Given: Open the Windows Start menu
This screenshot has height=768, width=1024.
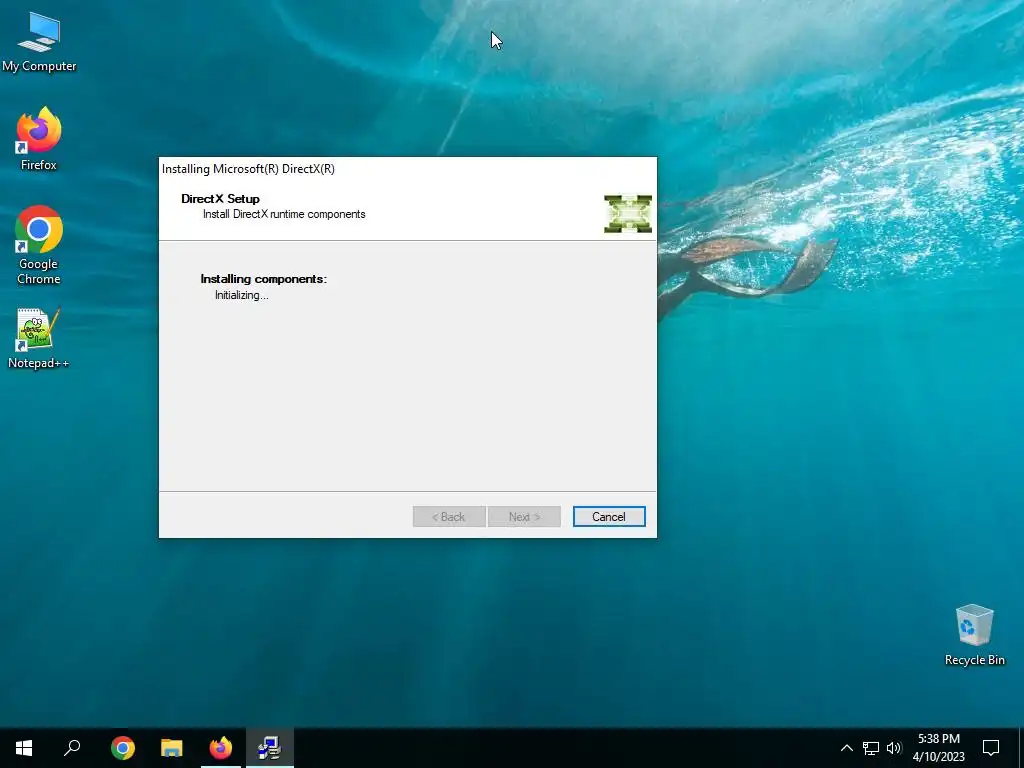Looking at the screenshot, I should (24, 748).
